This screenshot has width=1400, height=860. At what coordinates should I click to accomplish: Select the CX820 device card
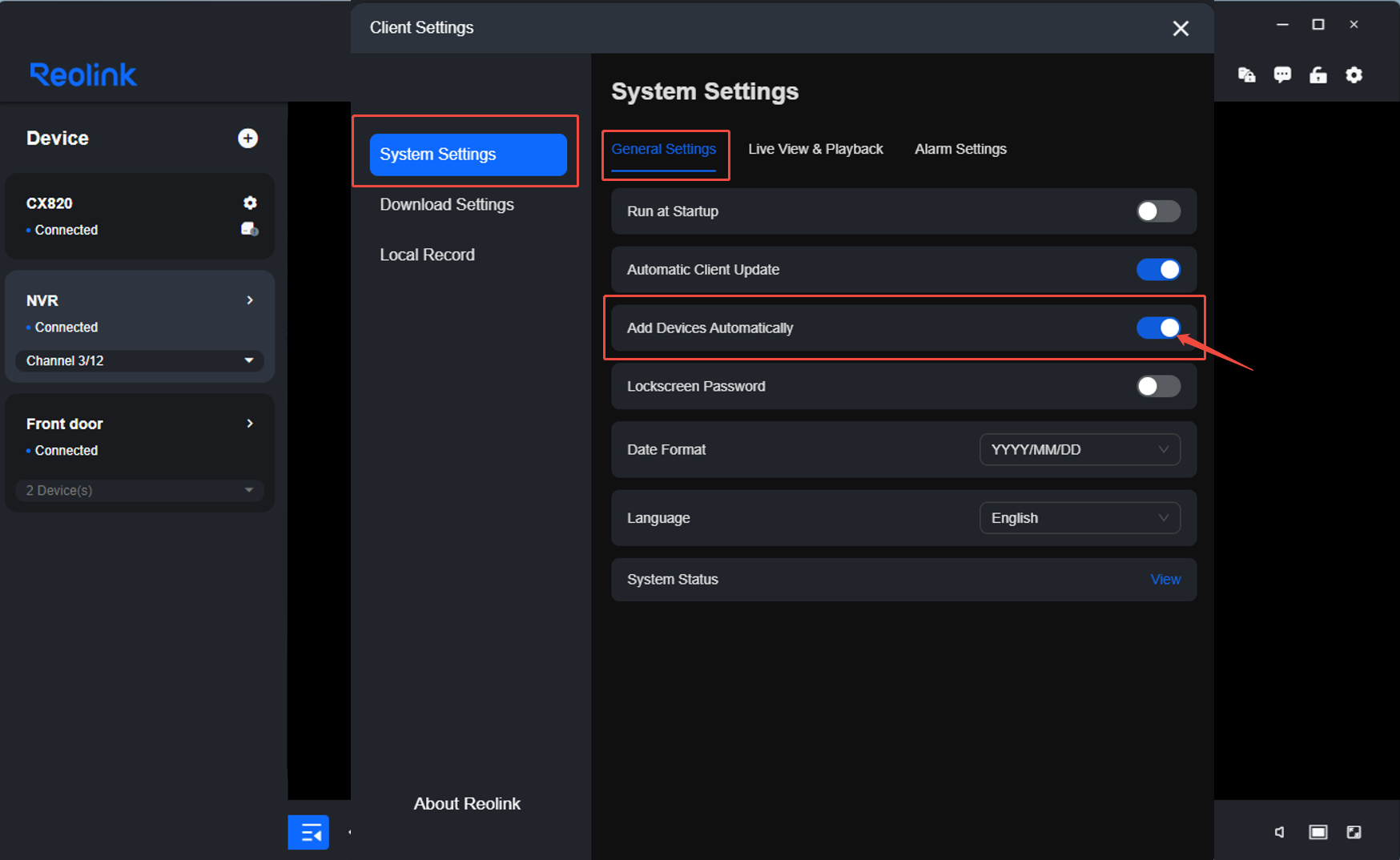[x=139, y=216]
